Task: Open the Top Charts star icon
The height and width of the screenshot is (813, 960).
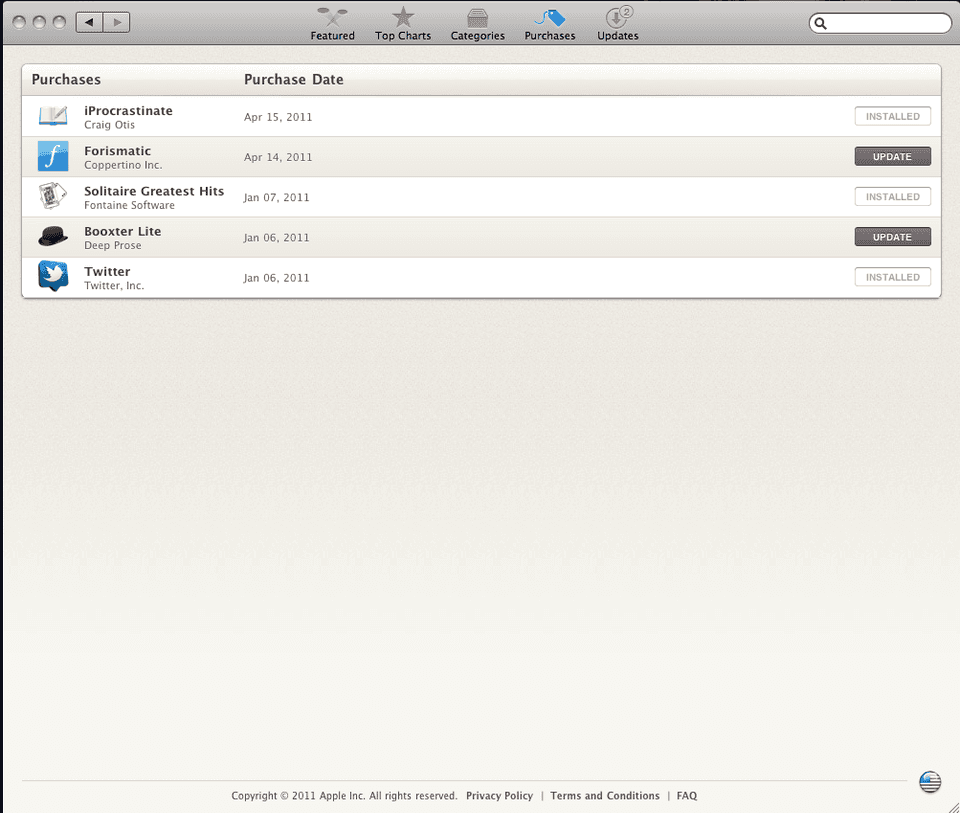Action: [x=403, y=18]
